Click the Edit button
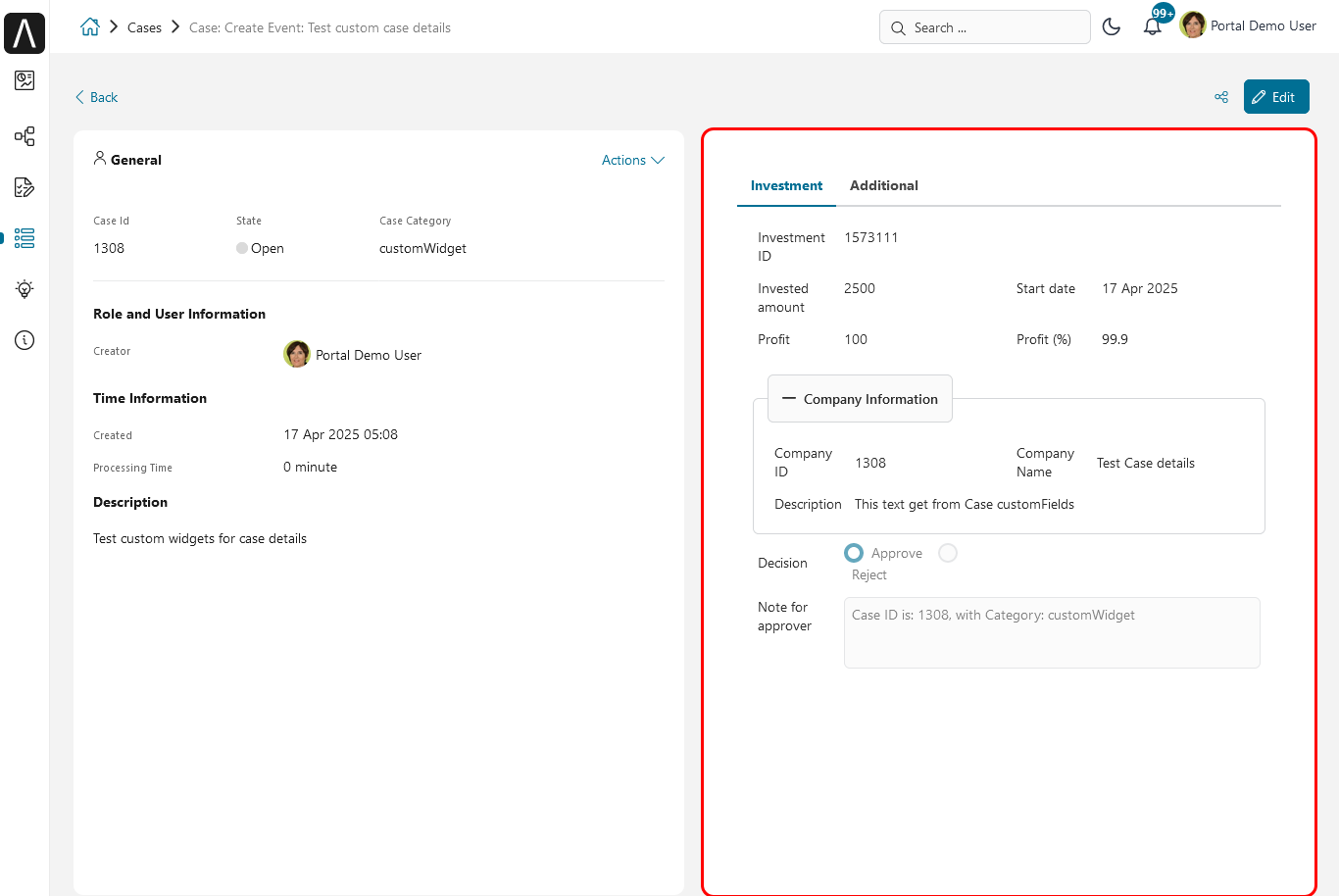Screen dimensions: 1339x896 click(x=1276, y=97)
